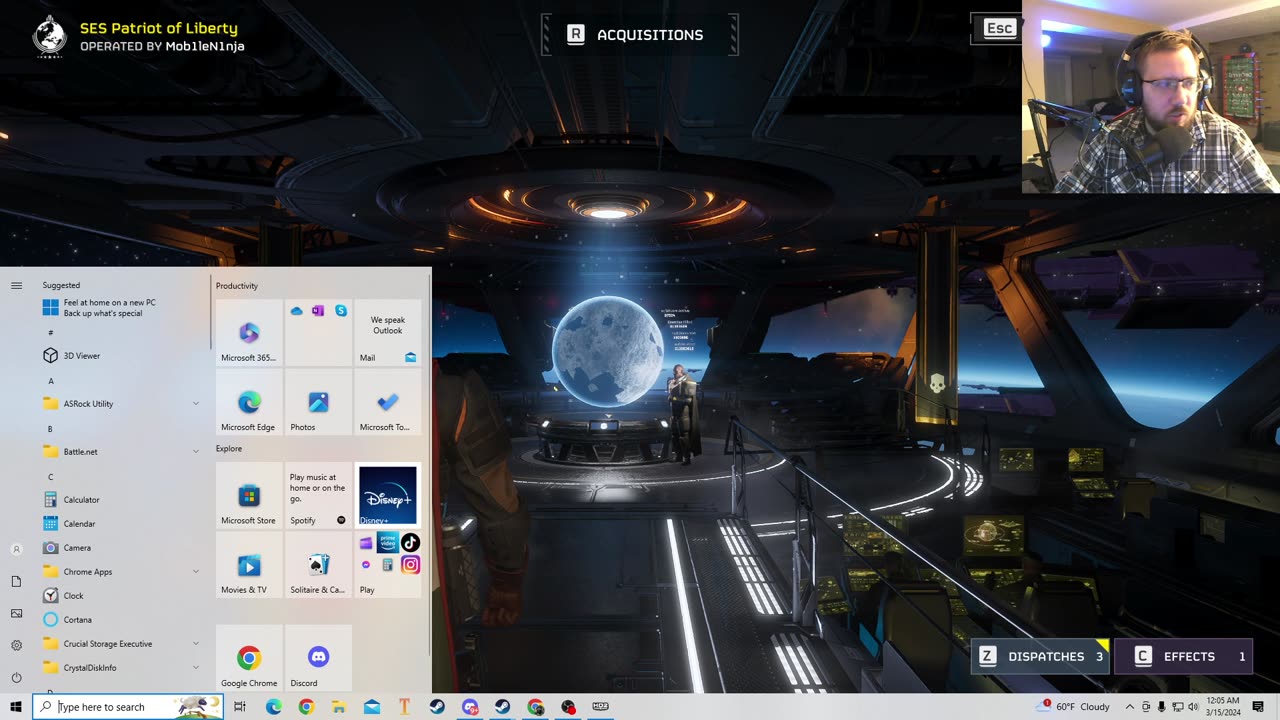
Task: Open Settings gear in Start menu rail
Action: click(16, 645)
